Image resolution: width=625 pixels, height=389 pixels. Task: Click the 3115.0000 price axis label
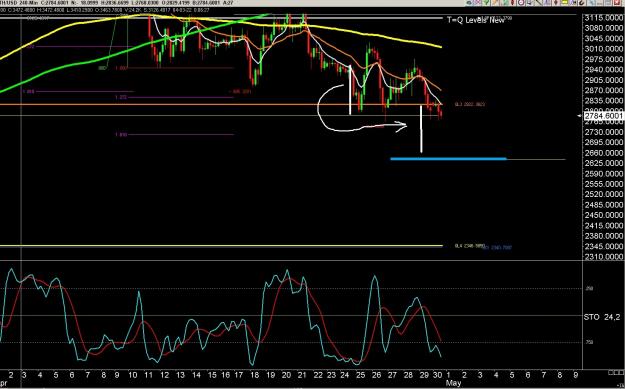(x=603, y=18)
